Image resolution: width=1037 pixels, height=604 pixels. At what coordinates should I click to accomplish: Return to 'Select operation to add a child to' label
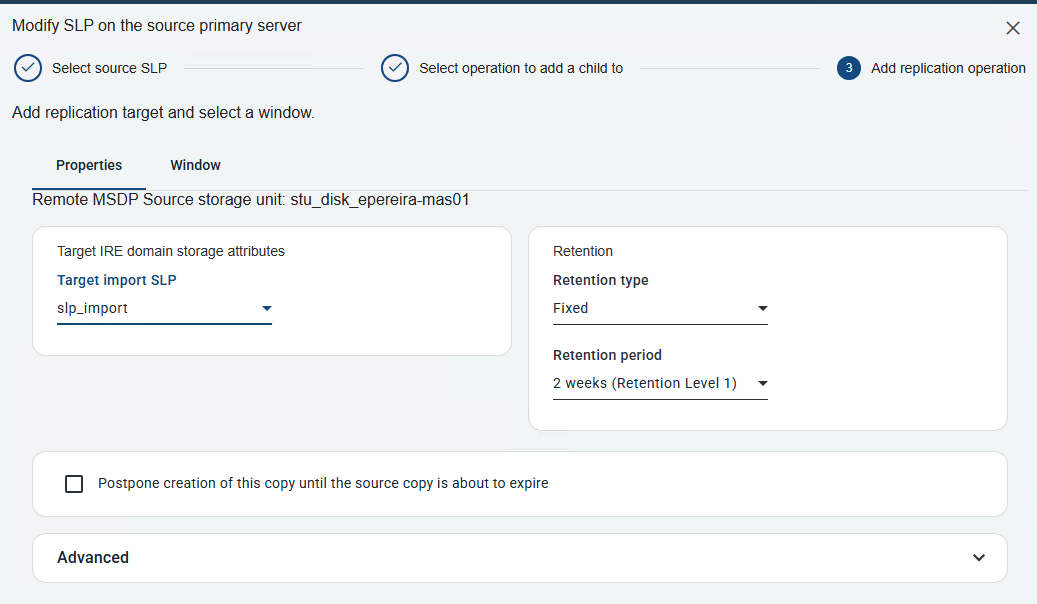(521, 68)
